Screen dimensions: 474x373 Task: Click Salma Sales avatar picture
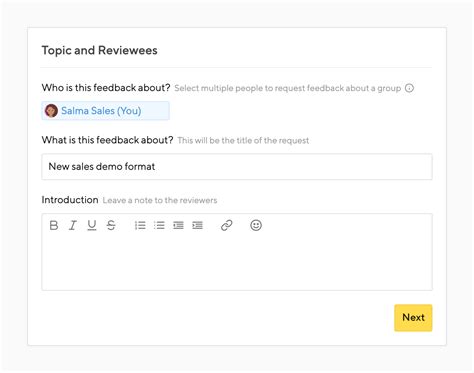tap(51, 111)
